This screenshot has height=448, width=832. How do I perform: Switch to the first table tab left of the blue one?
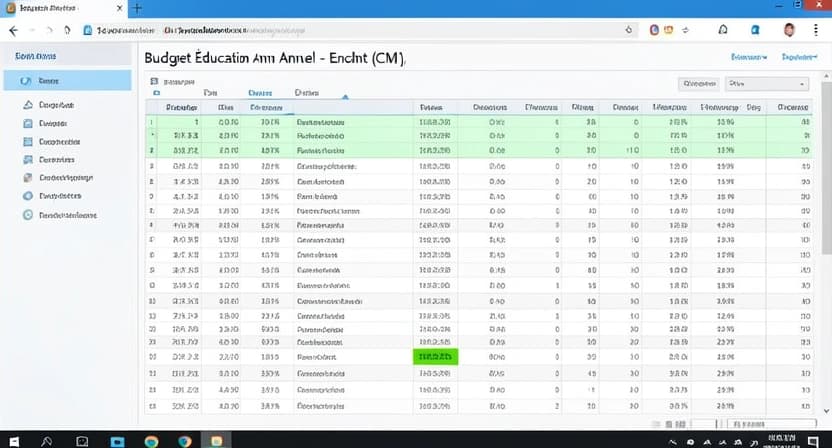tap(210, 92)
